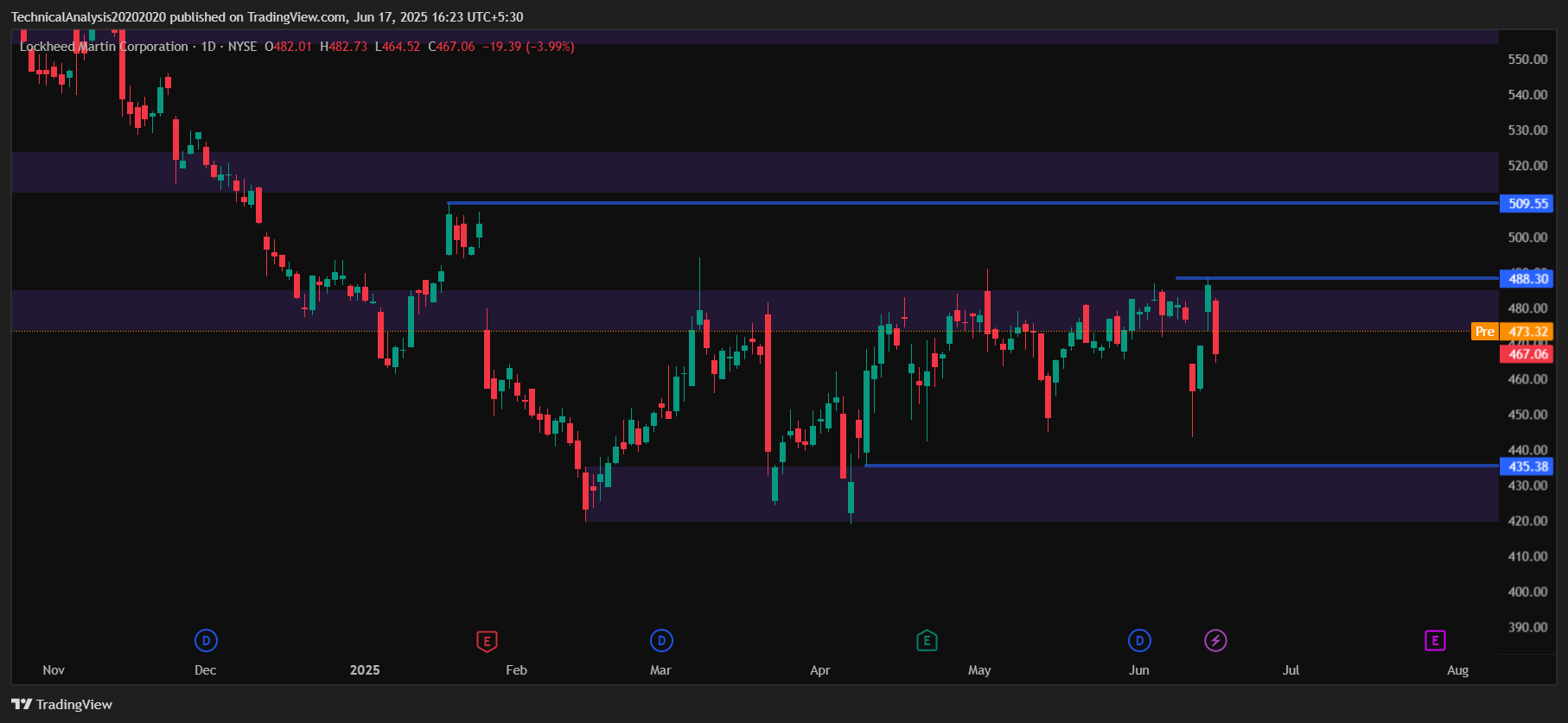1568x723 pixels.
Task: Click the Aug time axis label
Action: point(1457,670)
